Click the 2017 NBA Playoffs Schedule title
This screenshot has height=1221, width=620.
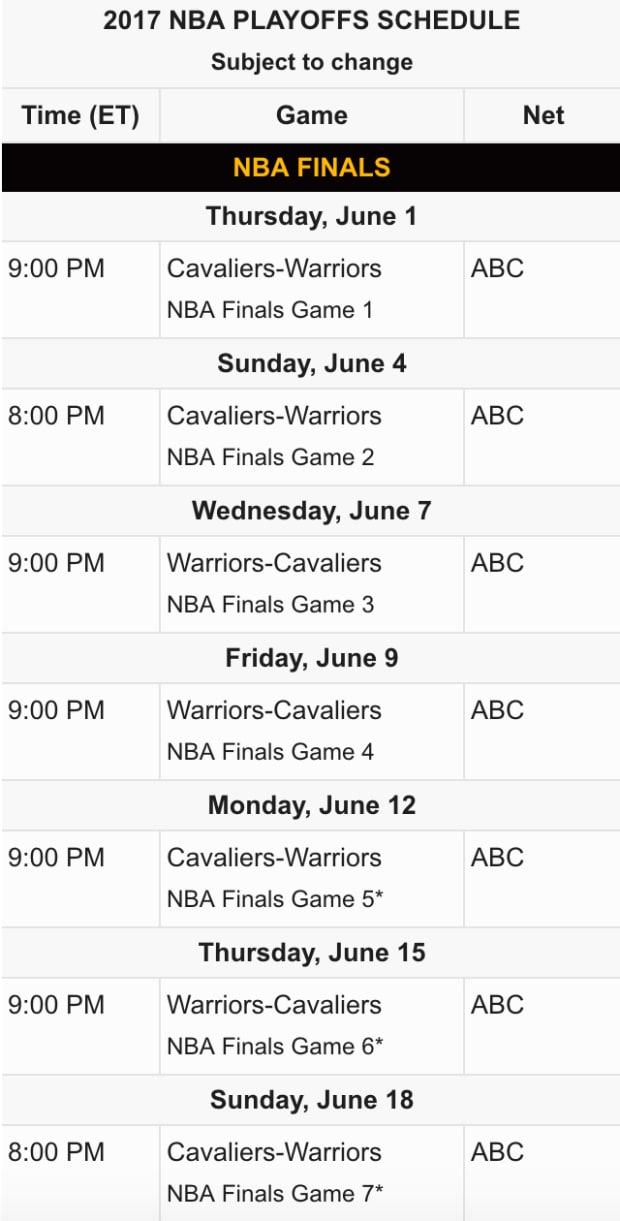point(311,21)
